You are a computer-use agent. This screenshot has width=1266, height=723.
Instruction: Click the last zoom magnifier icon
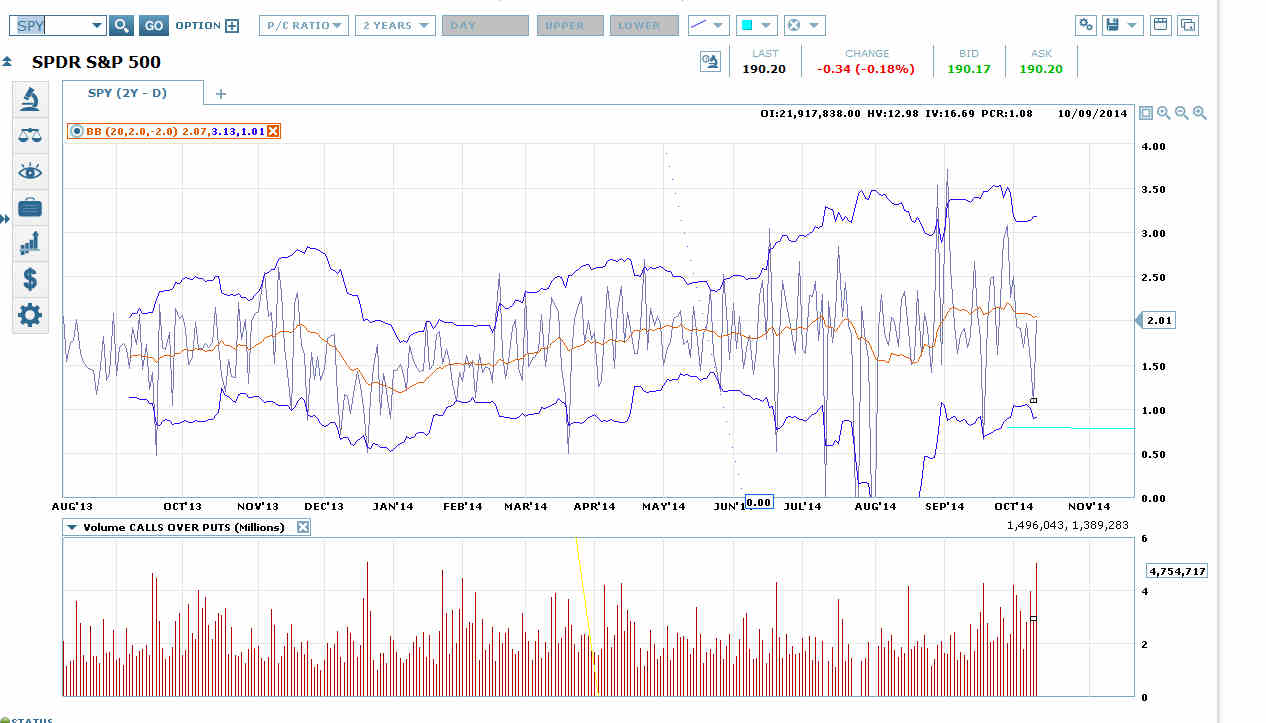pos(1200,113)
